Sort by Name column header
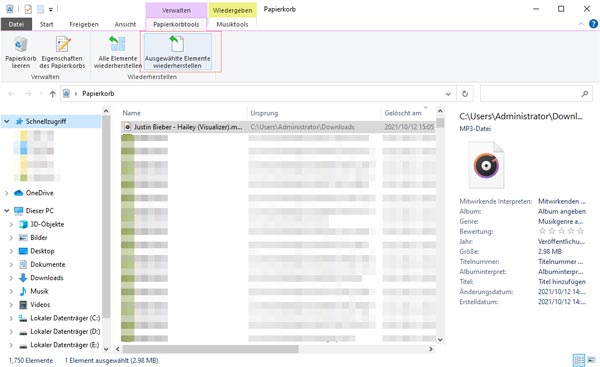Viewport: 600px width, 367px height. pos(184,113)
